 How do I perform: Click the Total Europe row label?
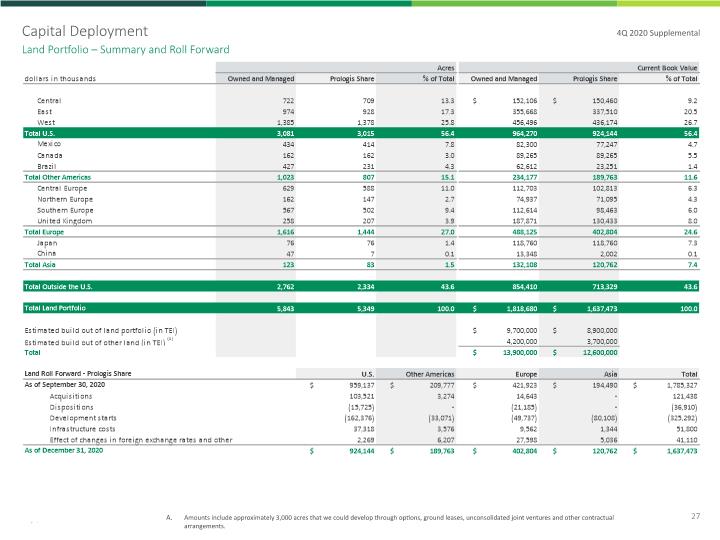coord(44,232)
